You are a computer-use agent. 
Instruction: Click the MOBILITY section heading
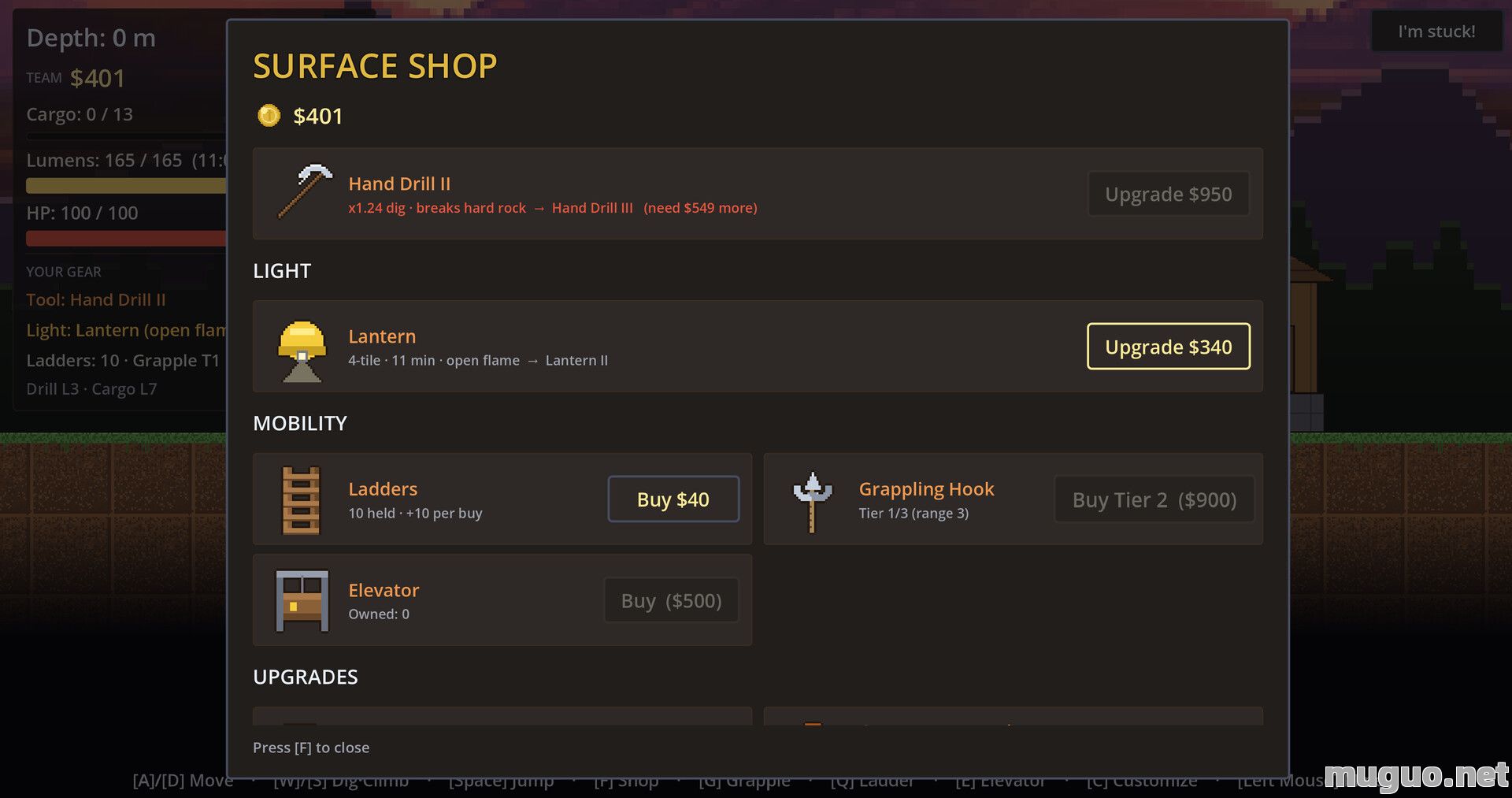(300, 424)
